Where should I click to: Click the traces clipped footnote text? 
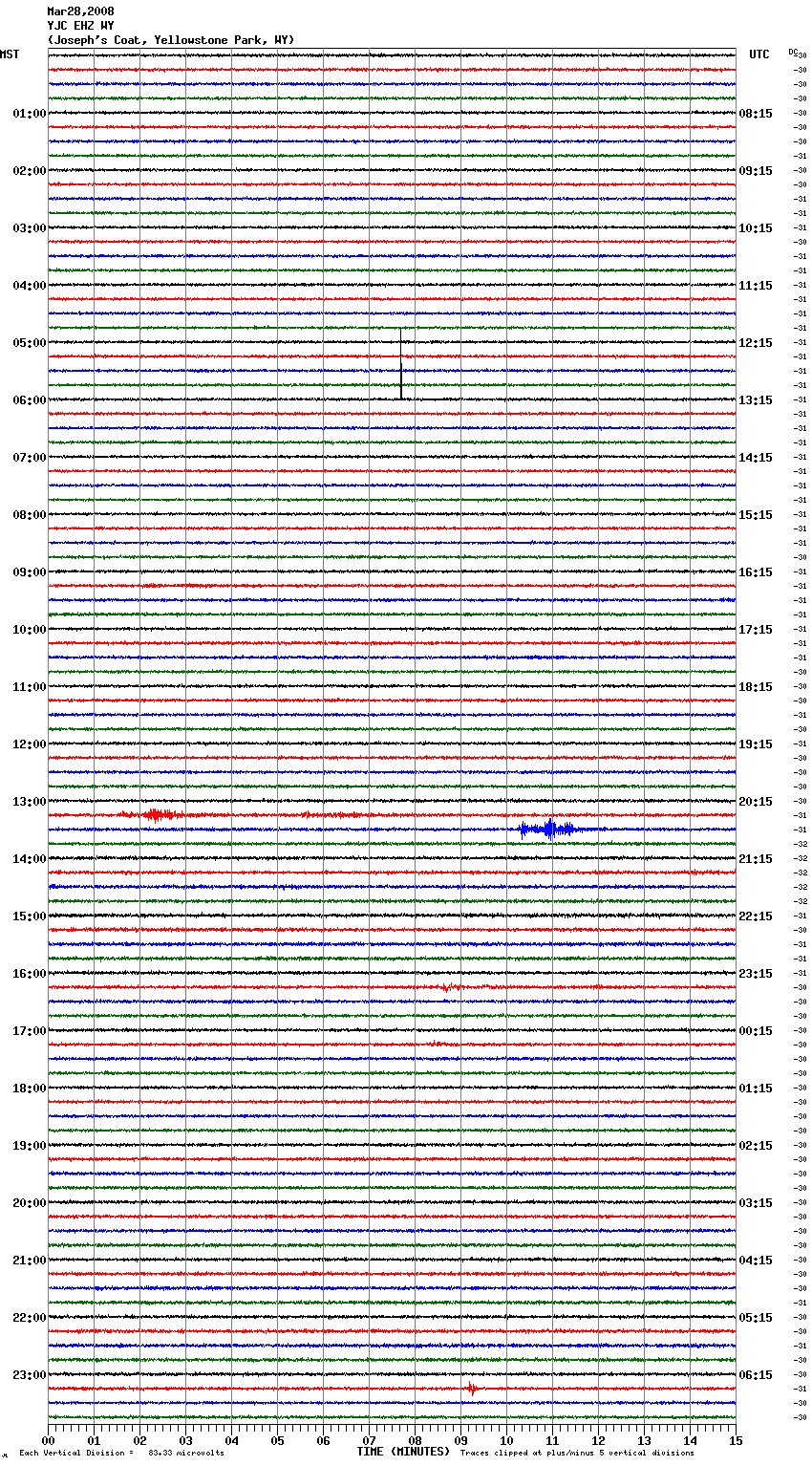click(x=577, y=1454)
